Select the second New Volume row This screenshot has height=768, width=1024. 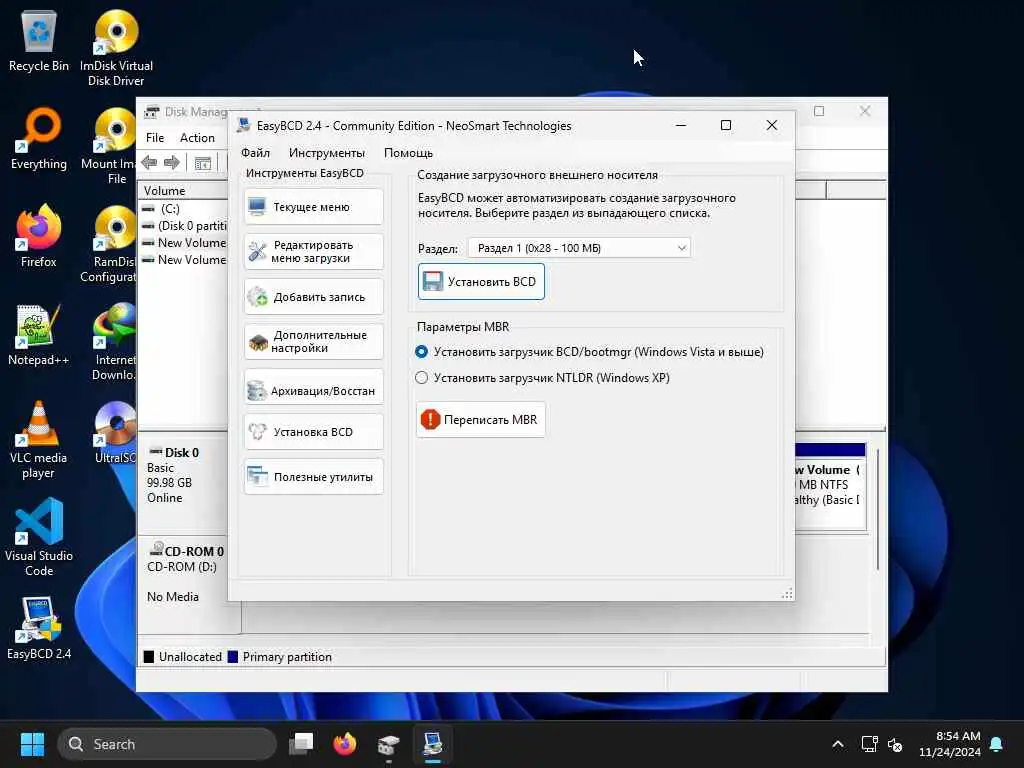pos(184,260)
